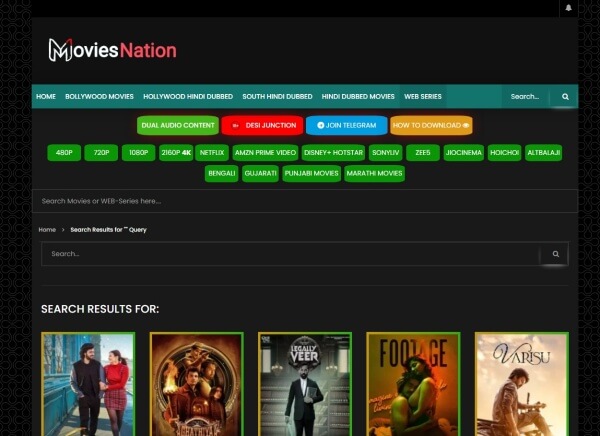
Task: Open BOLLYWOOD MOVIES menu
Action: tap(99, 96)
